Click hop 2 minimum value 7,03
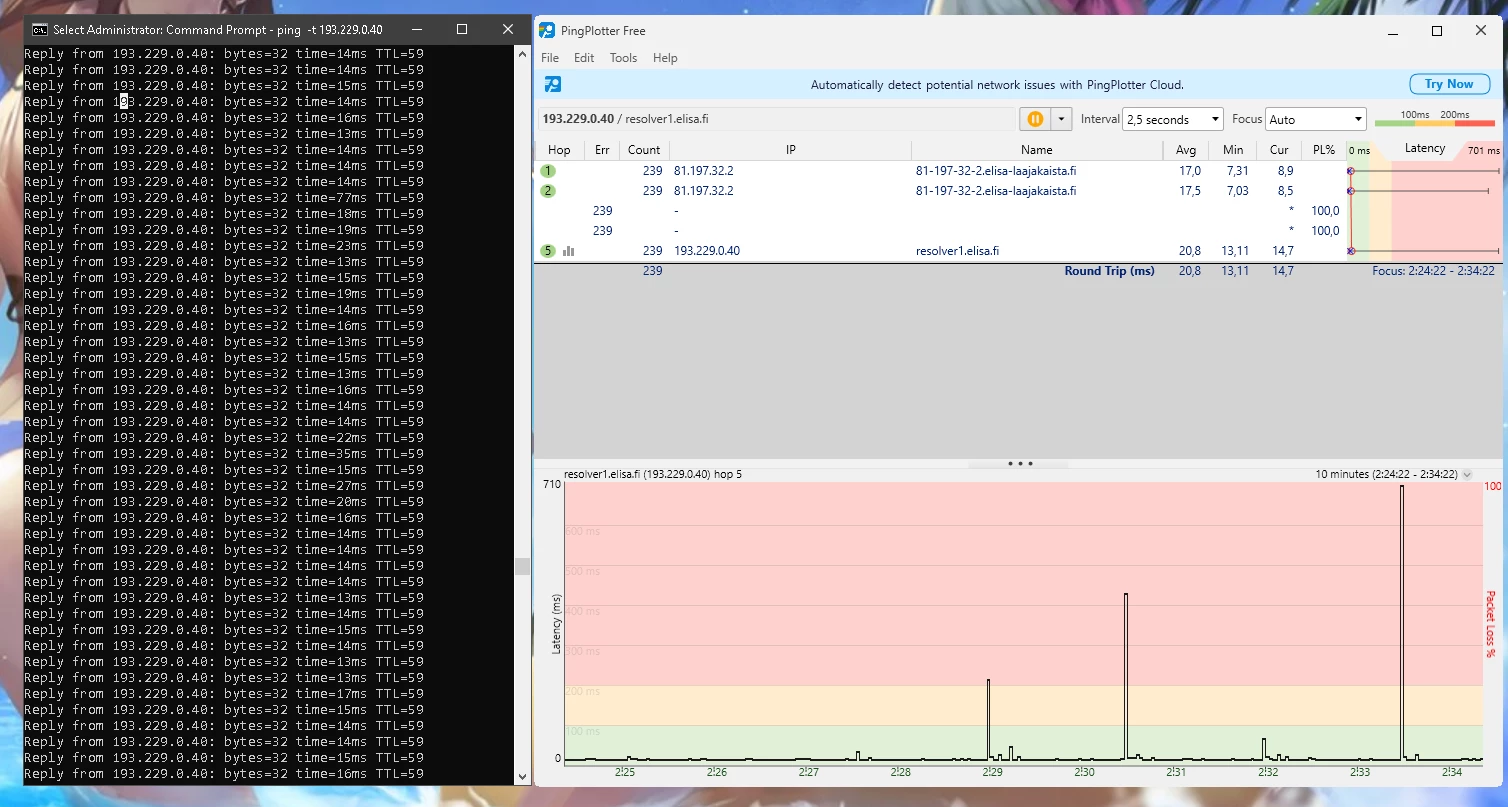 click(x=1238, y=191)
